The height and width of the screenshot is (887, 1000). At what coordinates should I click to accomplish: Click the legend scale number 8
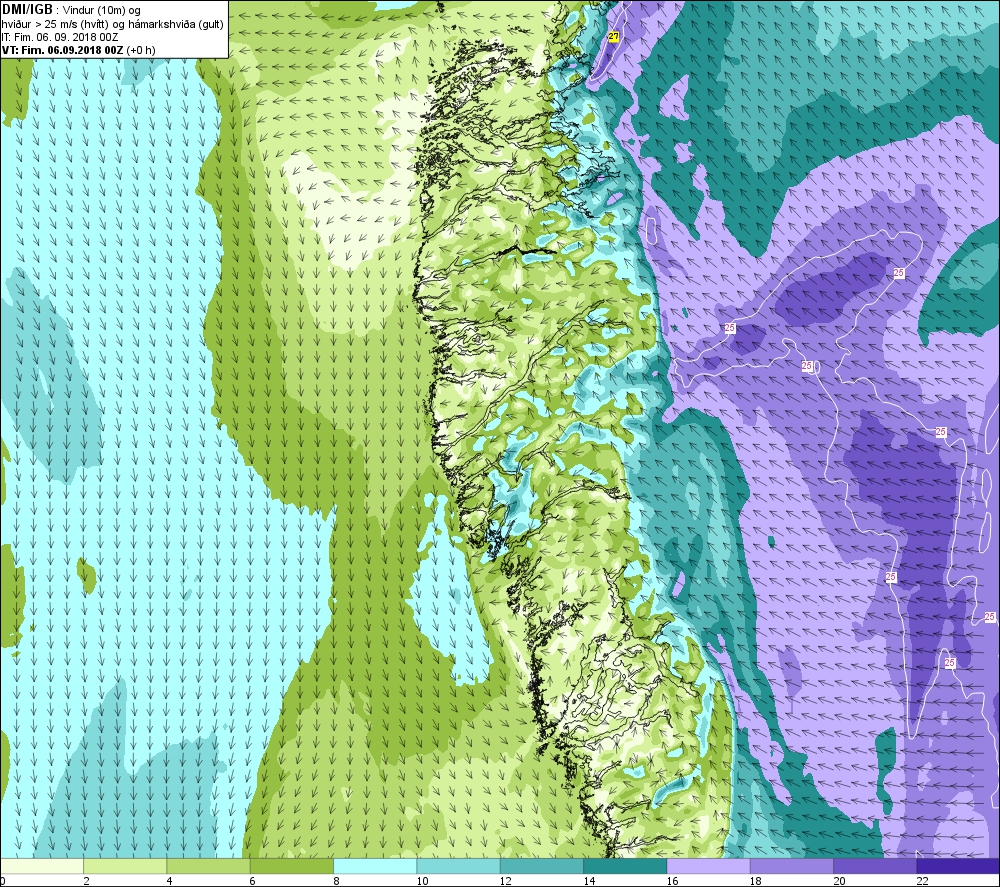point(336,881)
